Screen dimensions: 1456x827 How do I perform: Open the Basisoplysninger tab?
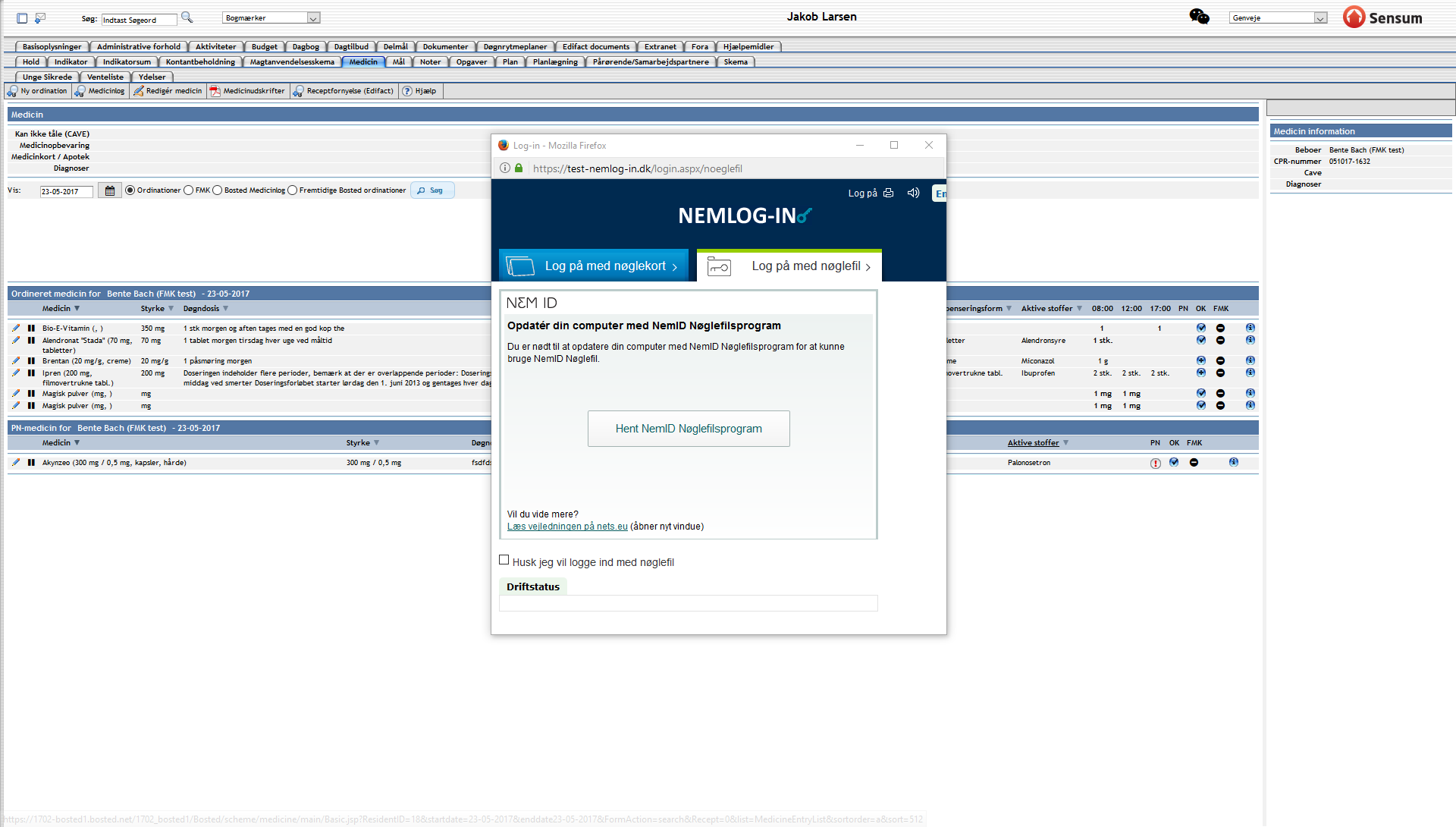click(x=52, y=47)
